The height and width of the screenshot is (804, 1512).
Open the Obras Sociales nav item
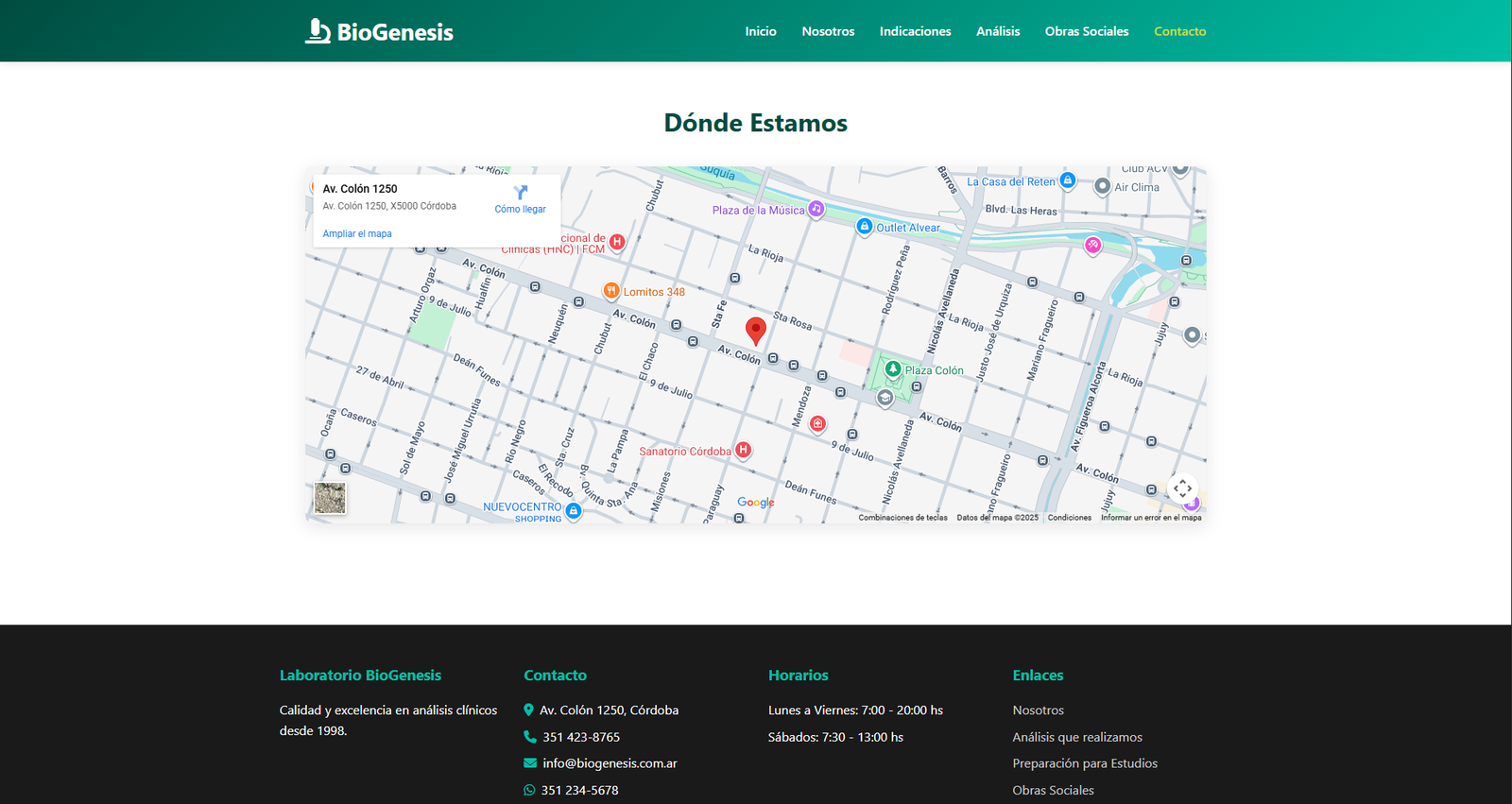(x=1086, y=31)
